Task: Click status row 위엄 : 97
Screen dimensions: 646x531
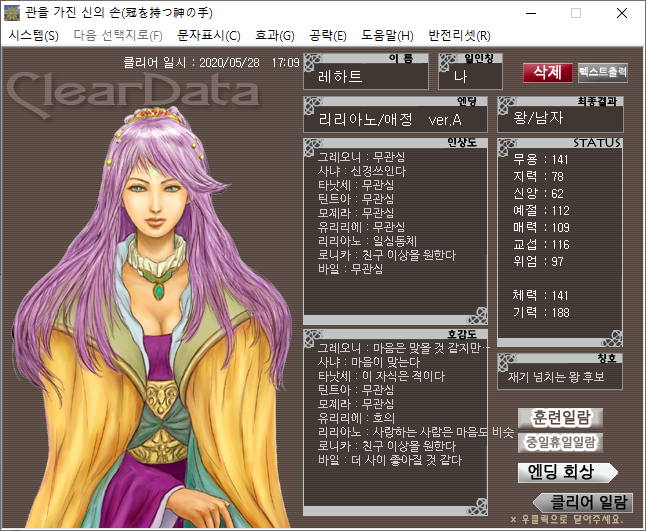Action: (538, 262)
